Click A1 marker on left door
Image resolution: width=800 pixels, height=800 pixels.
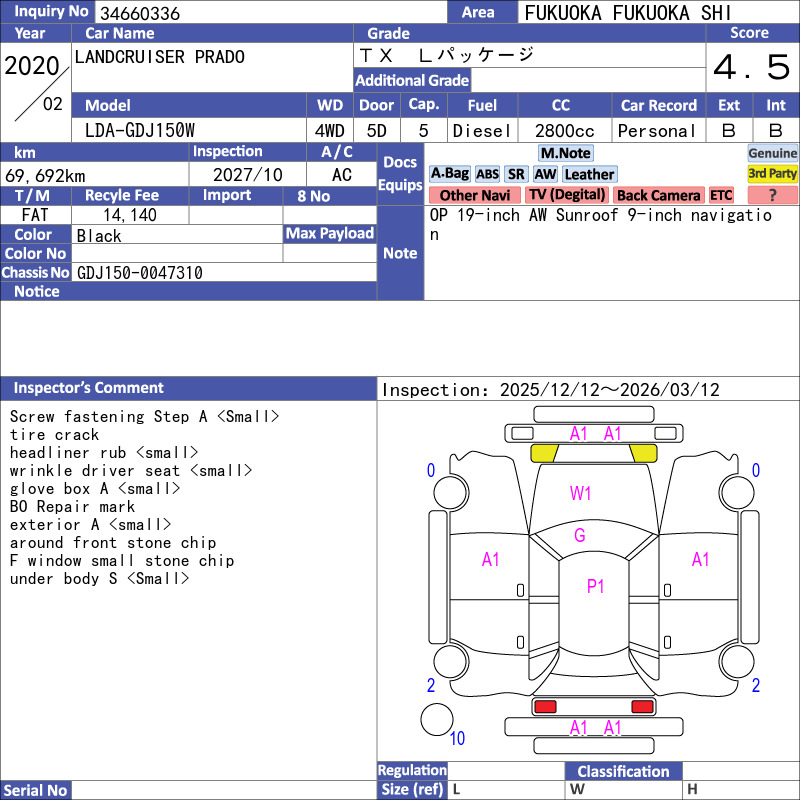coord(490,560)
